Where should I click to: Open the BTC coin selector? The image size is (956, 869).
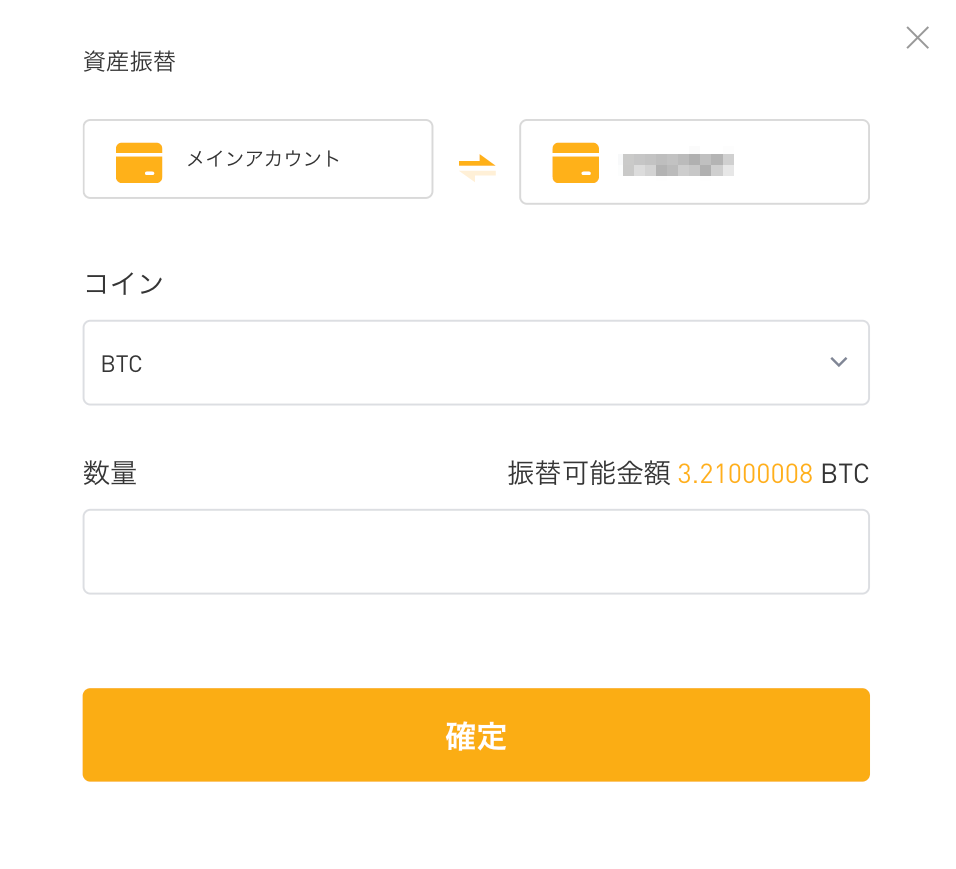point(476,363)
